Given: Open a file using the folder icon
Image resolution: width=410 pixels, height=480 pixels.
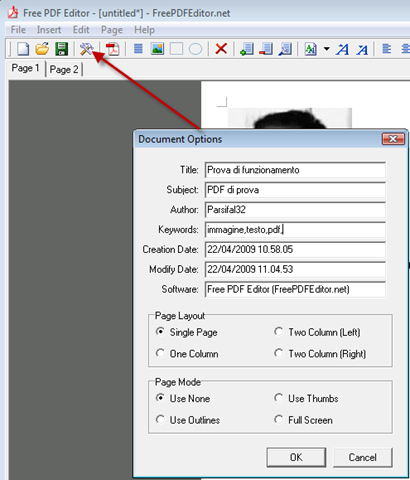Looking at the screenshot, I should (x=42, y=49).
